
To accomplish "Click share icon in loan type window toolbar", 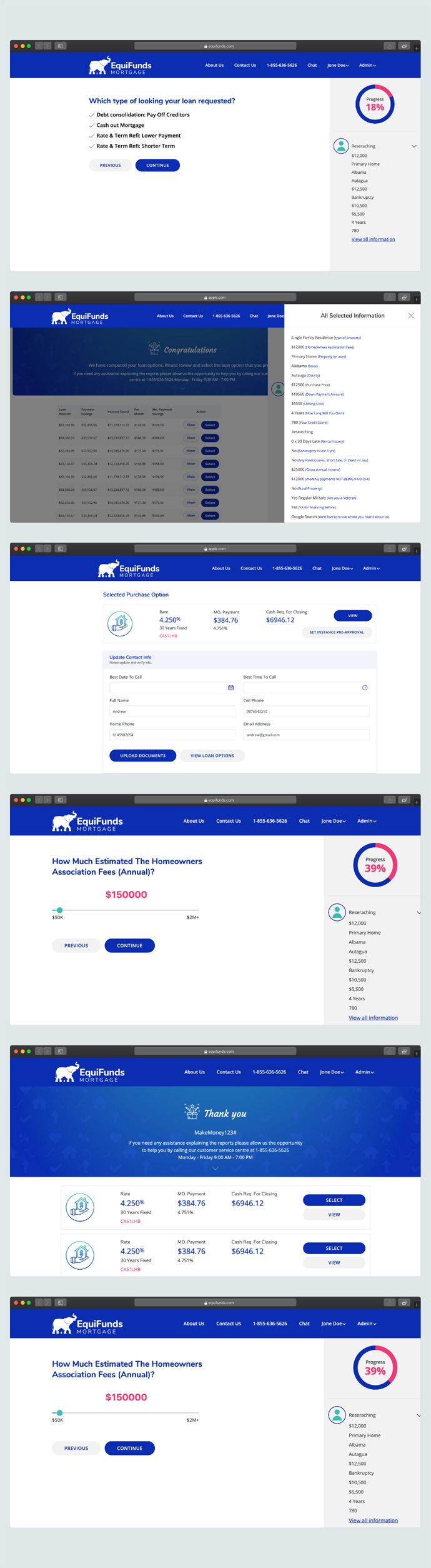I will tap(389, 46).
